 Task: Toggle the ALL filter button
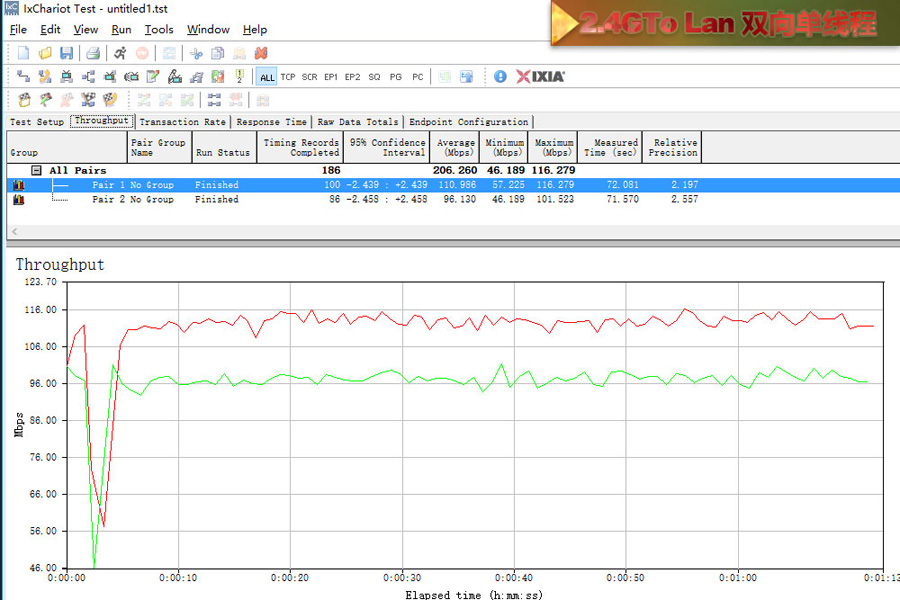click(266, 77)
